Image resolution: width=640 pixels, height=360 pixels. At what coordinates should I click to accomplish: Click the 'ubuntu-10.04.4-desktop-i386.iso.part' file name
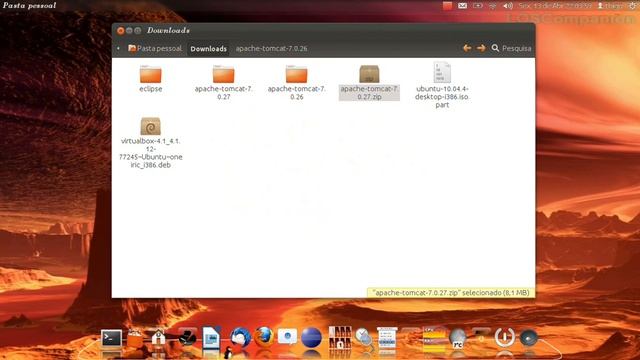click(x=442, y=97)
